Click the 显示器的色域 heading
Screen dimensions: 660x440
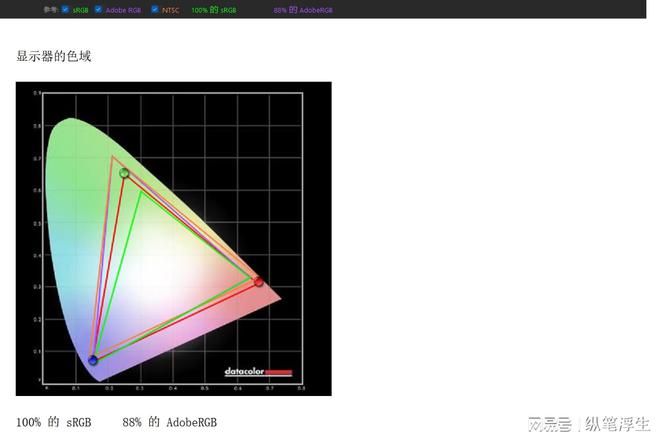pyautogui.click(x=54, y=56)
